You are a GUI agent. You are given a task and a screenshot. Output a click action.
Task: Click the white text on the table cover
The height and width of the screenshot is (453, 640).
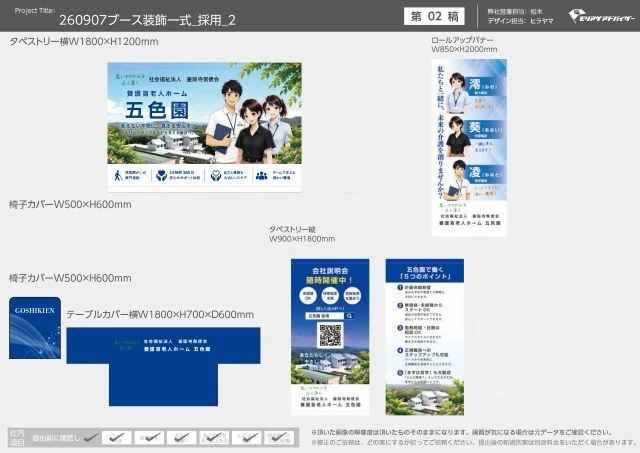[x=177, y=345]
